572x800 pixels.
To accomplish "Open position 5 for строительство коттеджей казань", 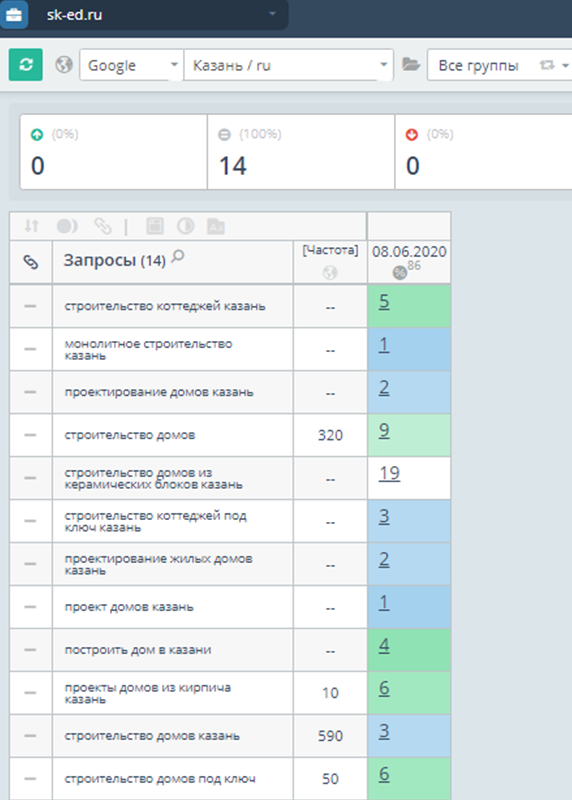I will [384, 302].
